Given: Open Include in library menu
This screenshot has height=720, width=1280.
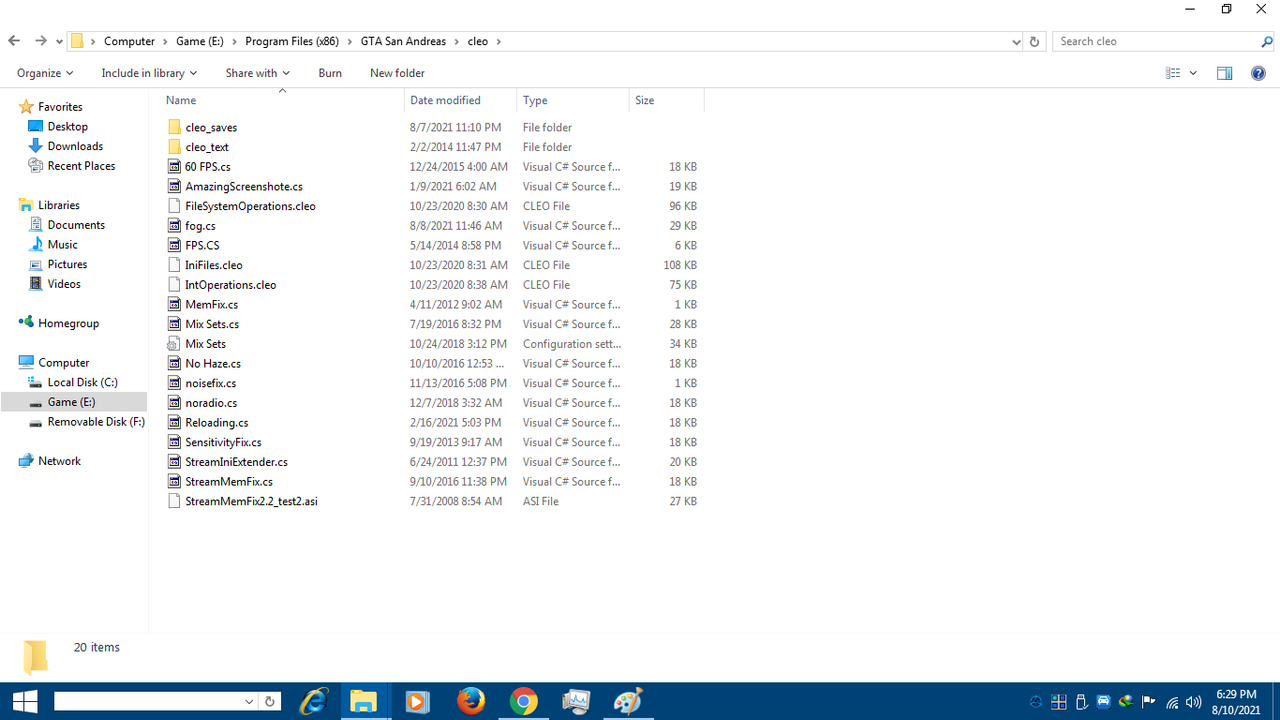Looking at the screenshot, I should 149,73.
